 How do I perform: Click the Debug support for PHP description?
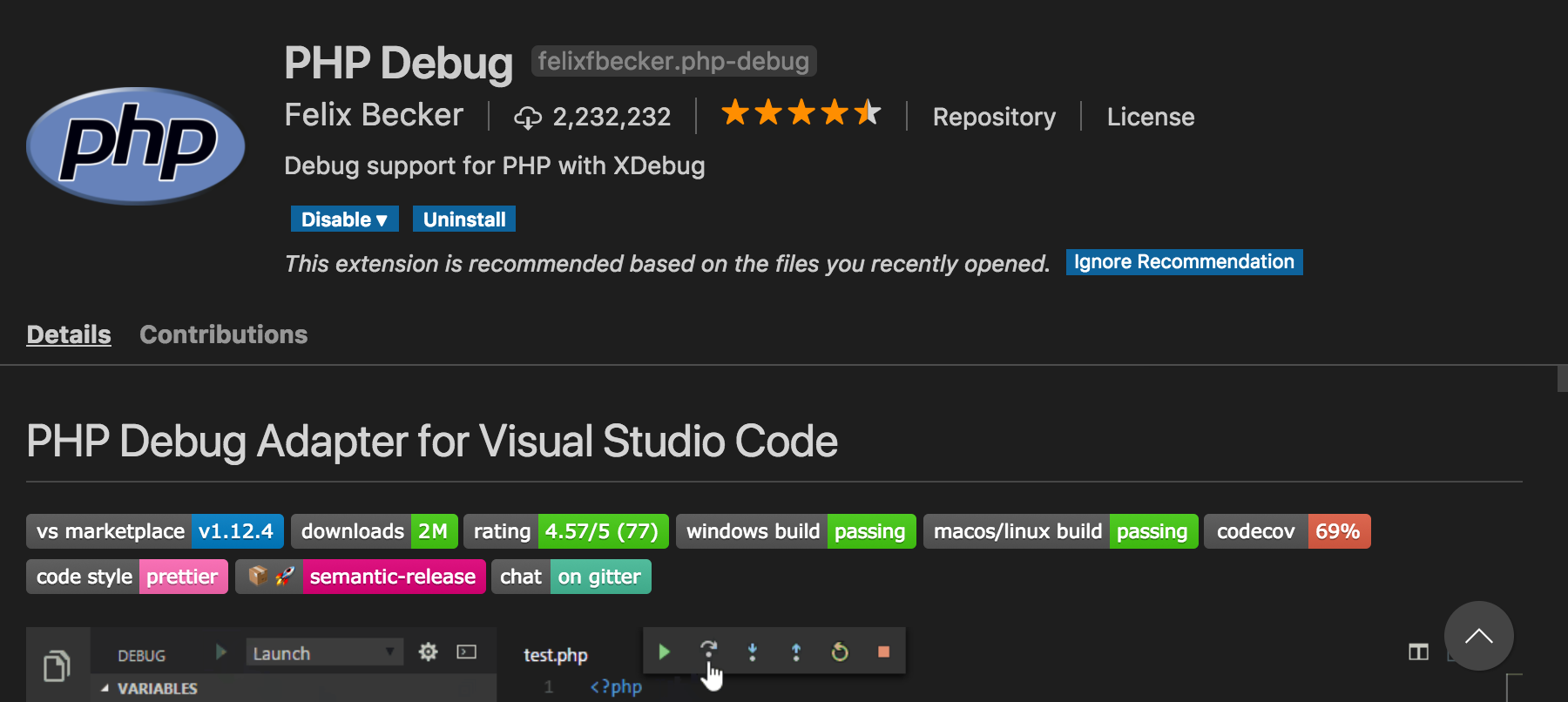click(495, 165)
